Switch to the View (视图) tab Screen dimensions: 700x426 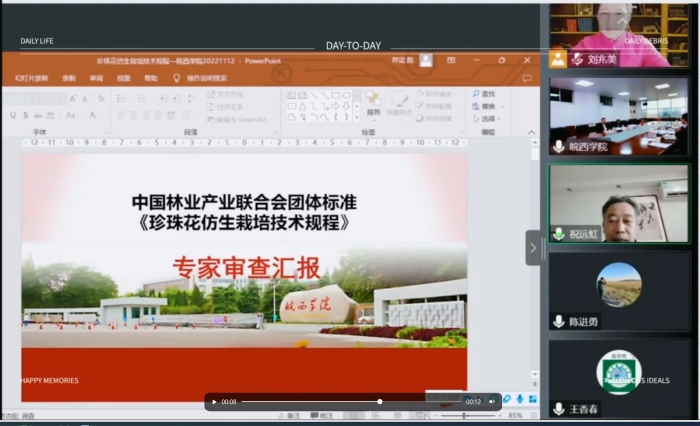(x=123, y=77)
